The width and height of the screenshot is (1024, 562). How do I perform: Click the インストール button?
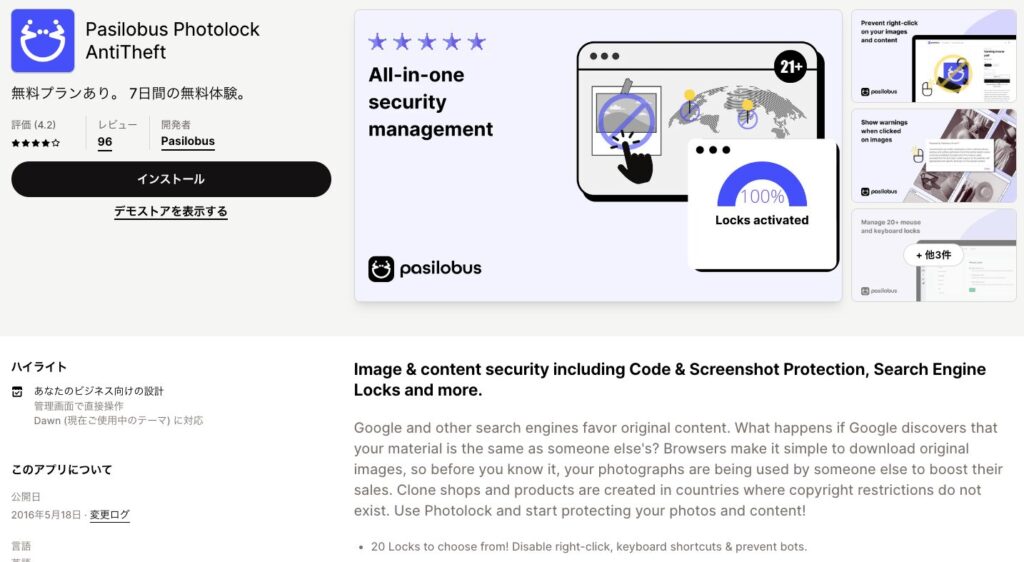point(171,179)
